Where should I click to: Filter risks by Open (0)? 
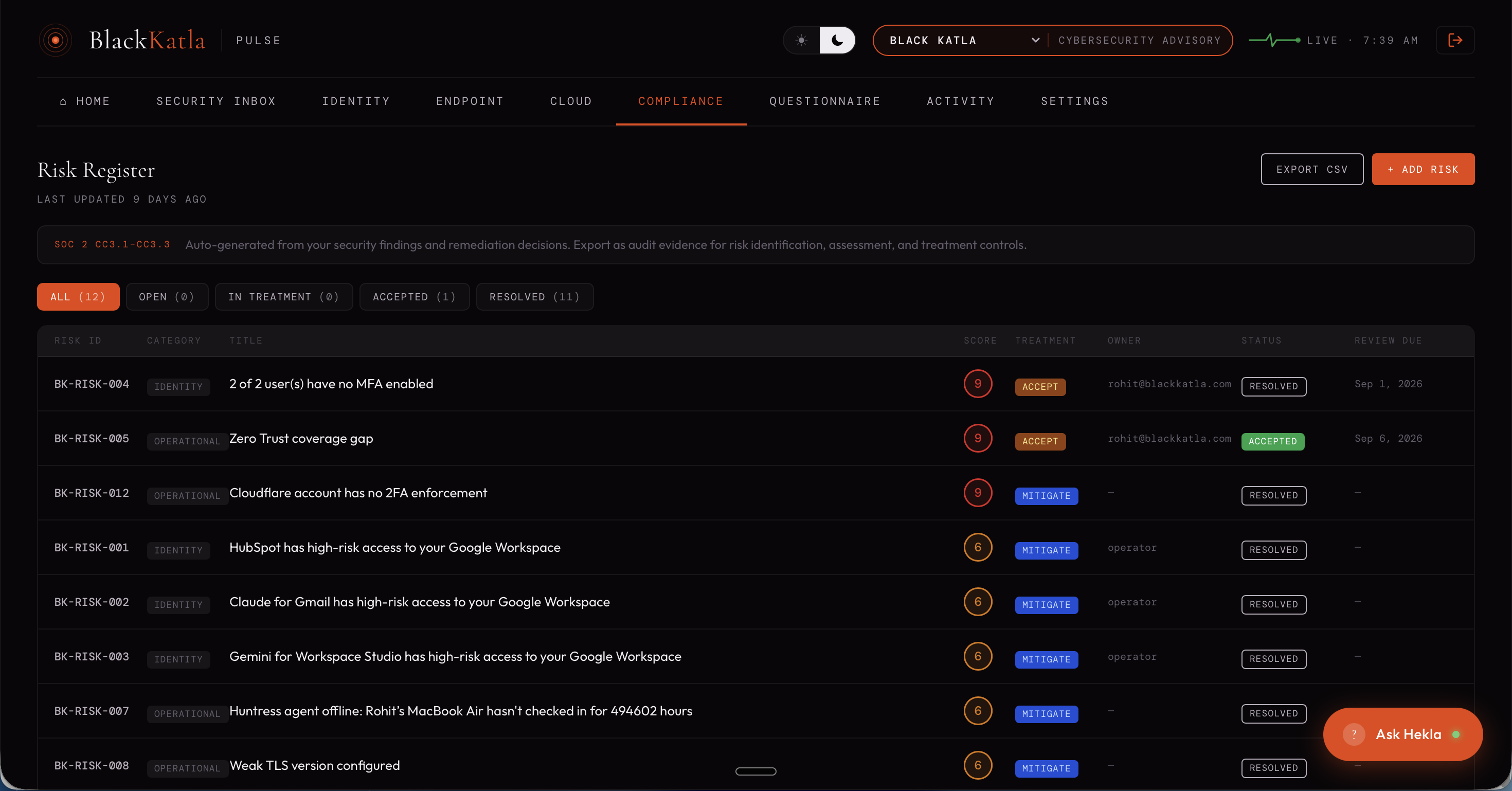[167, 296]
